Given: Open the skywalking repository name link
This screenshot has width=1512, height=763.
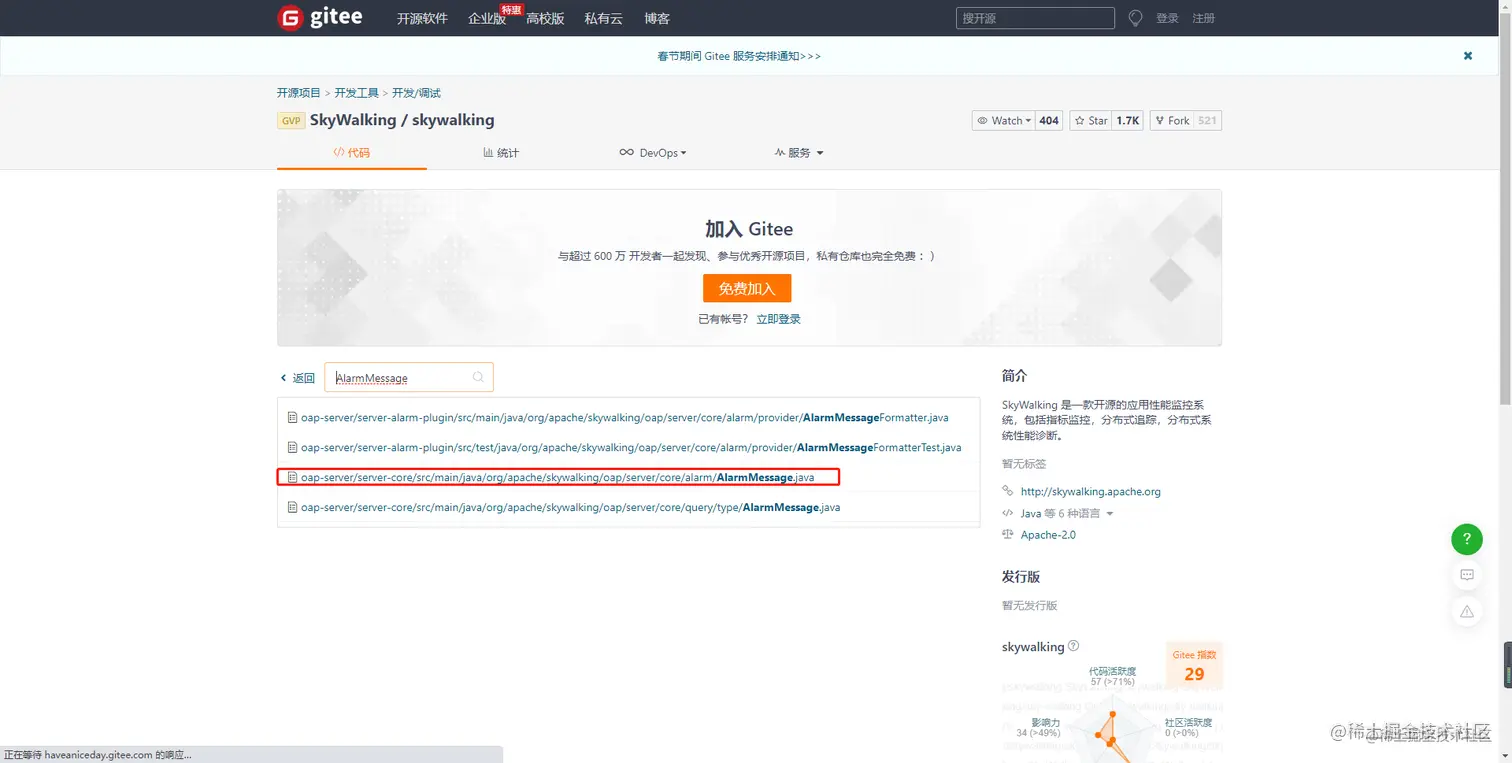Looking at the screenshot, I should pyautogui.click(x=453, y=120).
